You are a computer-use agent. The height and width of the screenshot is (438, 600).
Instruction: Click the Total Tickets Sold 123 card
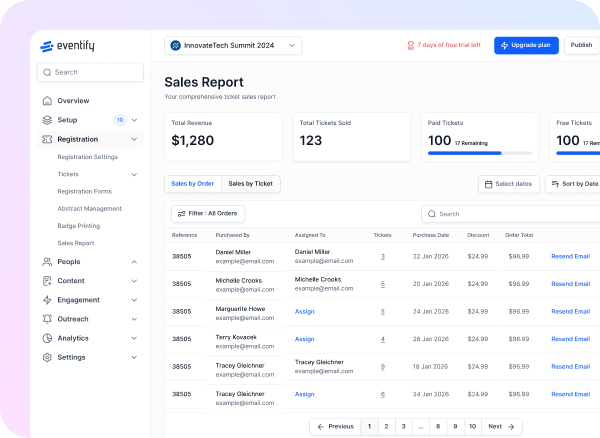[x=352, y=137]
